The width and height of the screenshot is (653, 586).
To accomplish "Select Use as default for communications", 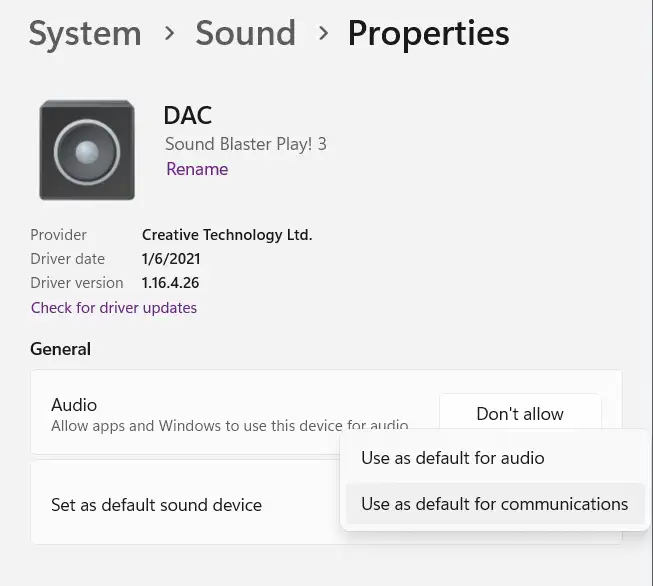I will (494, 504).
